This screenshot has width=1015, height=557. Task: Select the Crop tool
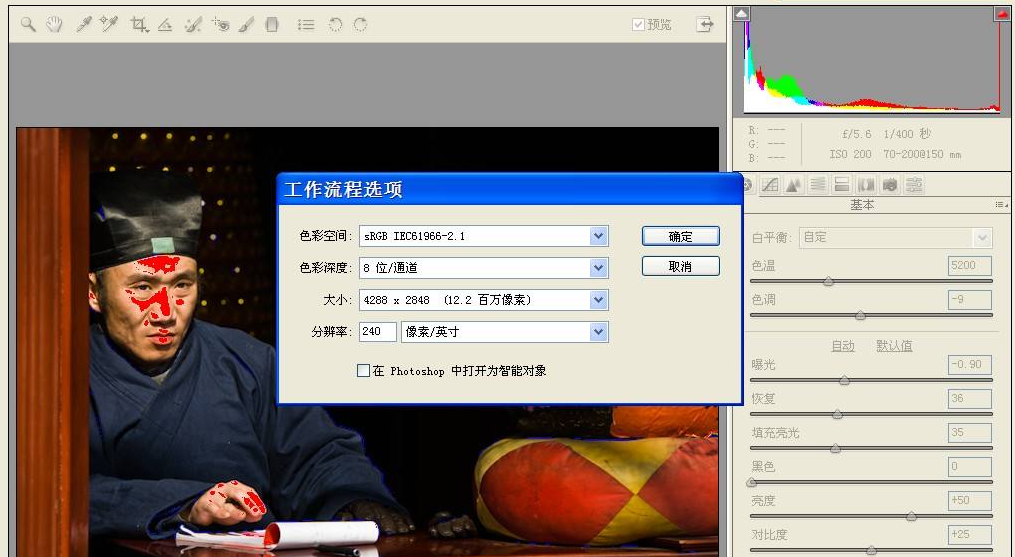[139, 24]
